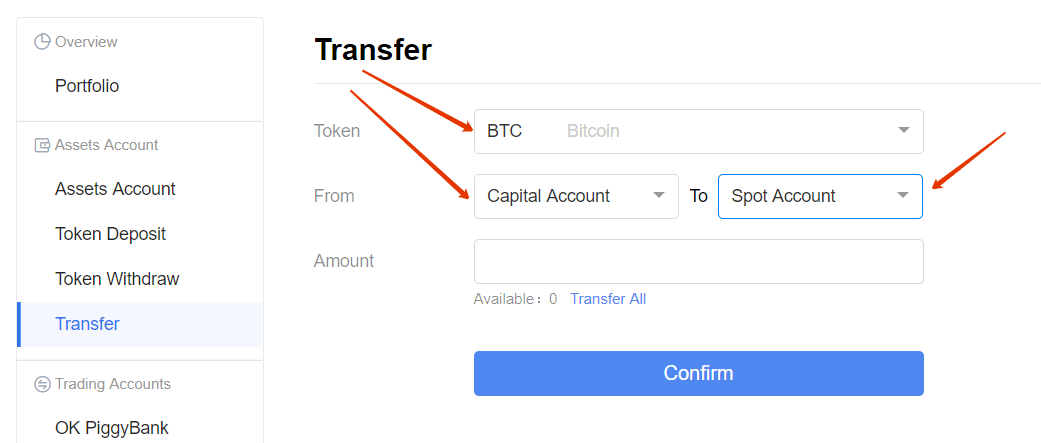Click the Capital Account caret icon

tap(659, 196)
